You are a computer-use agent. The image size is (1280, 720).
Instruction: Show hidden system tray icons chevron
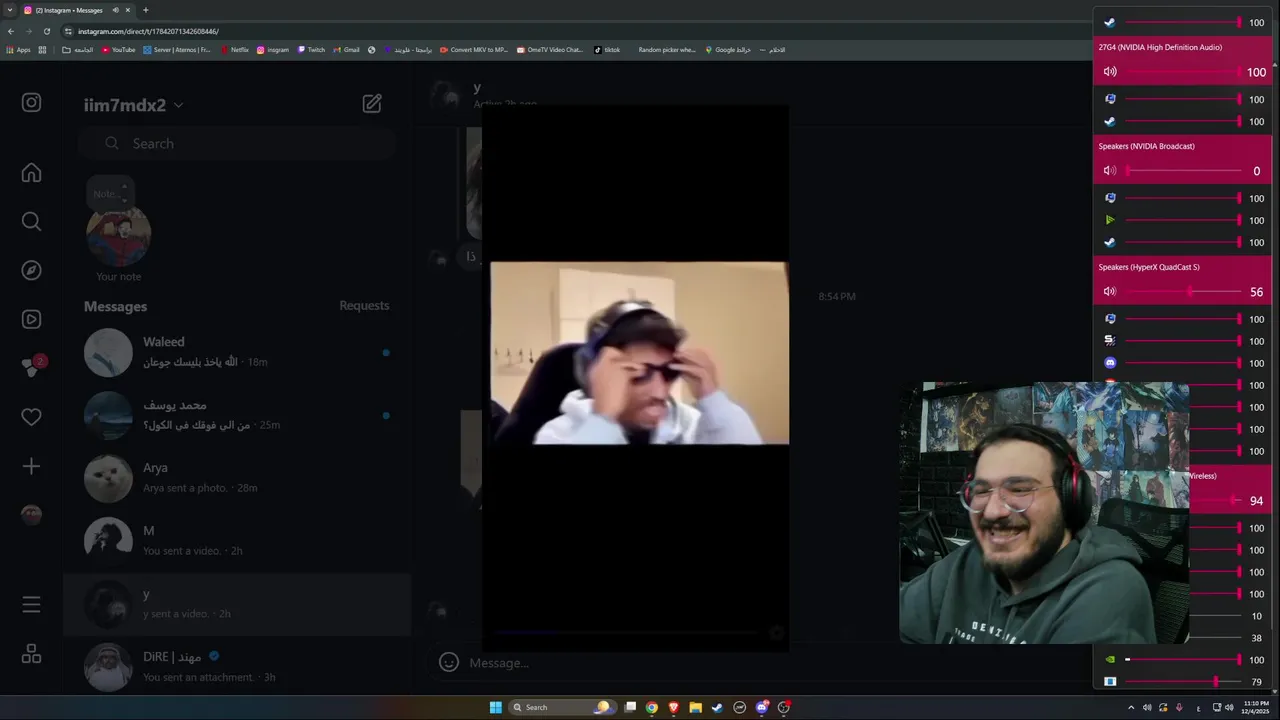coord(1131,707)
